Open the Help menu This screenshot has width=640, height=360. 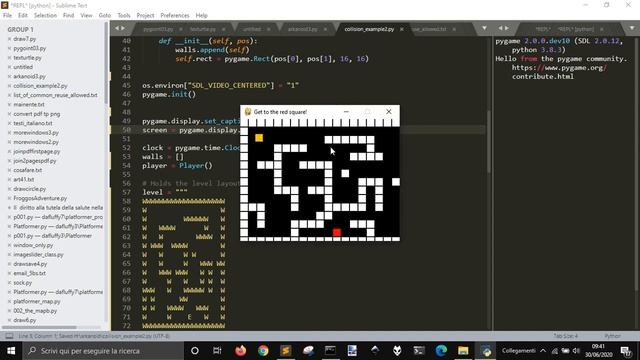[x=202, y=15]
